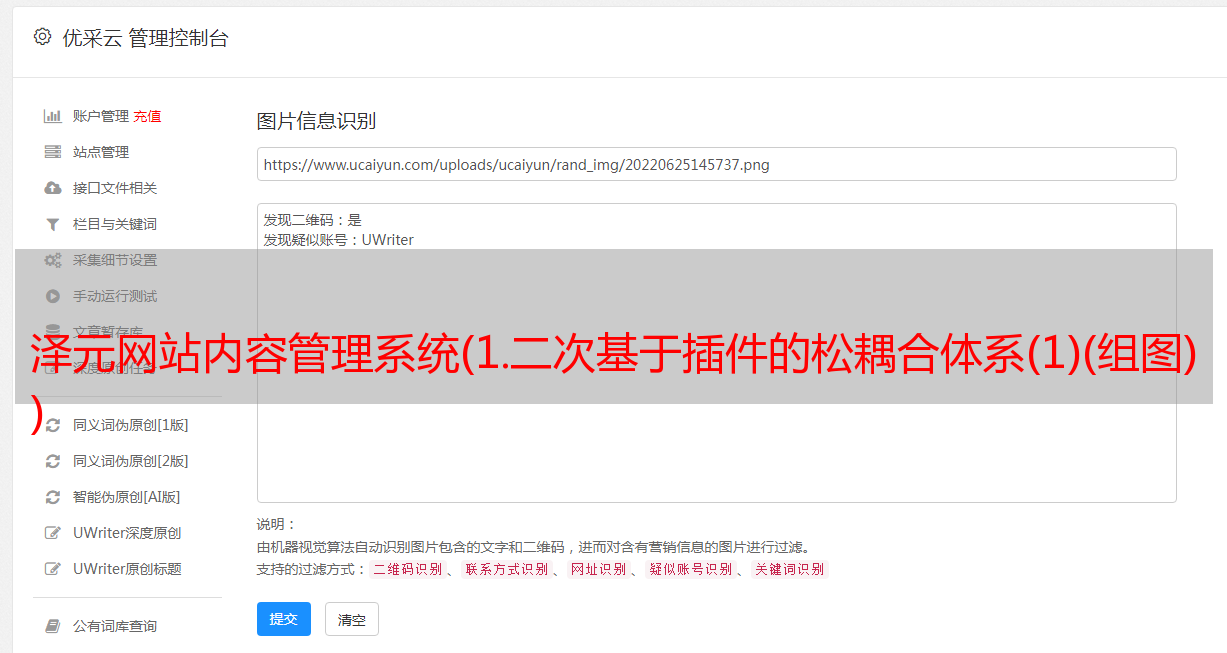Click the refresh icon for 同义词伪原创[1版]
Viewport: 1227px width, 653px height.
coord(53,425)
